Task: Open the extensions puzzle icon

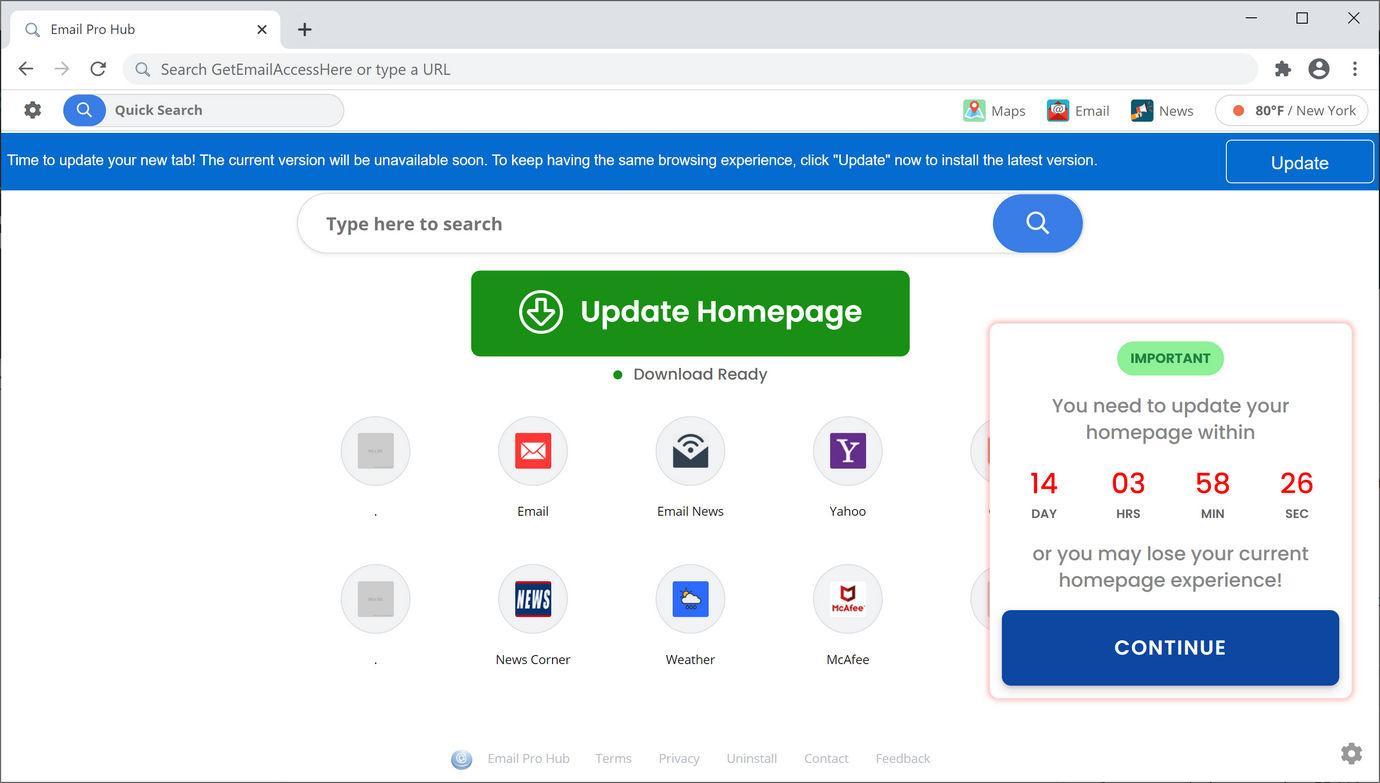Action: pos(1283,69)
